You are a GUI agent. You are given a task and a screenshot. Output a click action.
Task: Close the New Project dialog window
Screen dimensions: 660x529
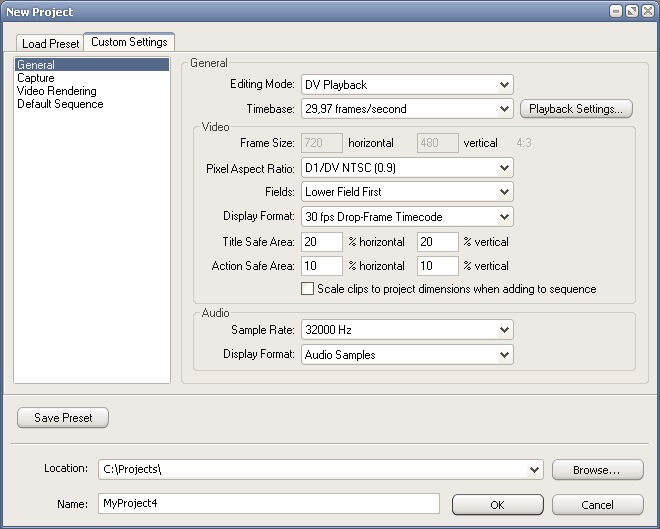(646, 11)
